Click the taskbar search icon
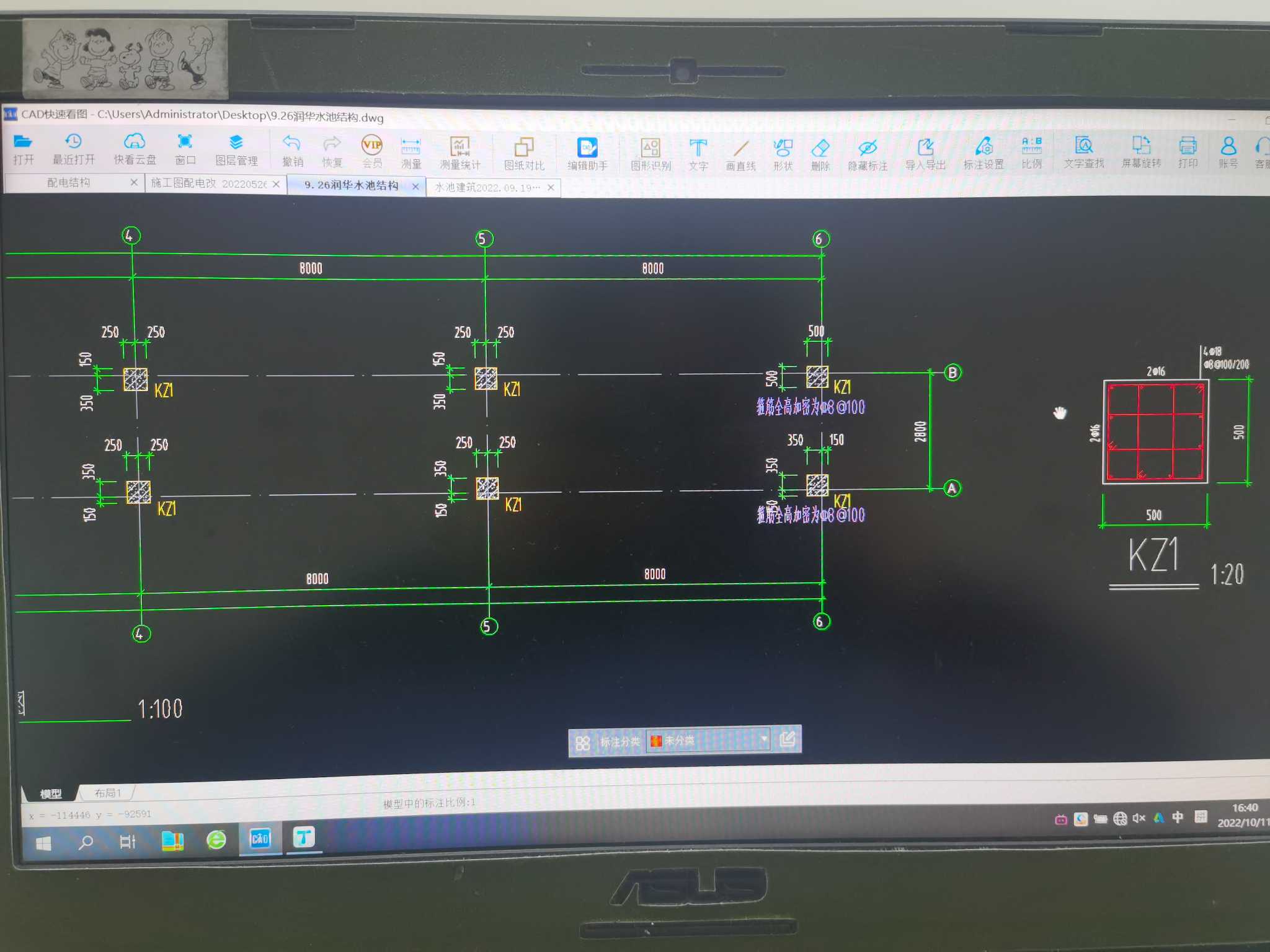 pyautogui.click(x=86, y=842)
